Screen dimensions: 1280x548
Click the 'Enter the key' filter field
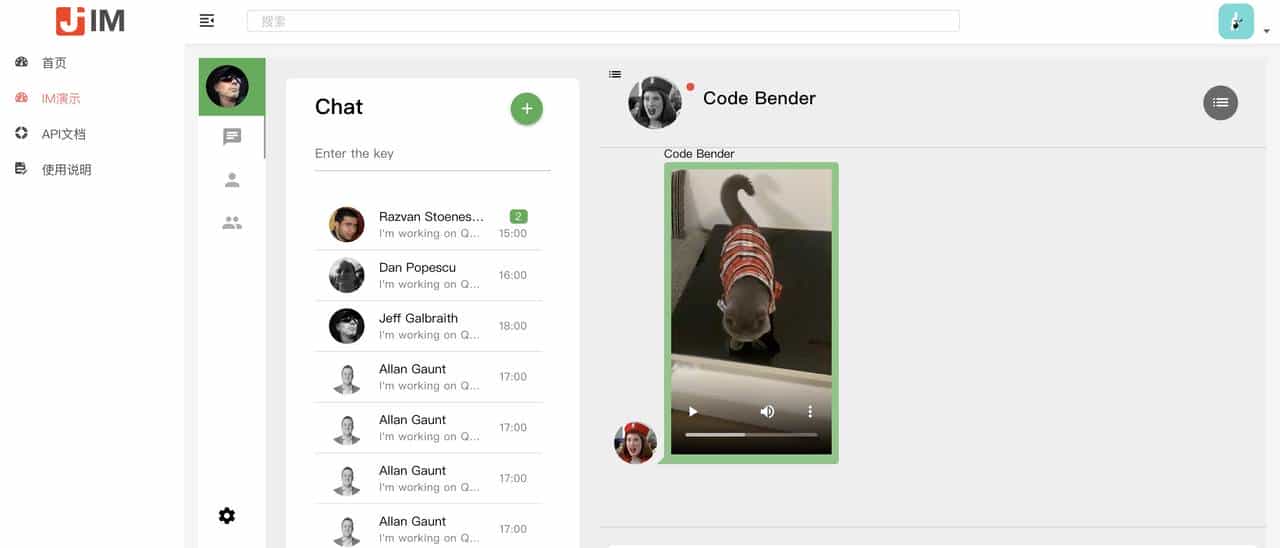pyautogui.click(x=433, y=154)
